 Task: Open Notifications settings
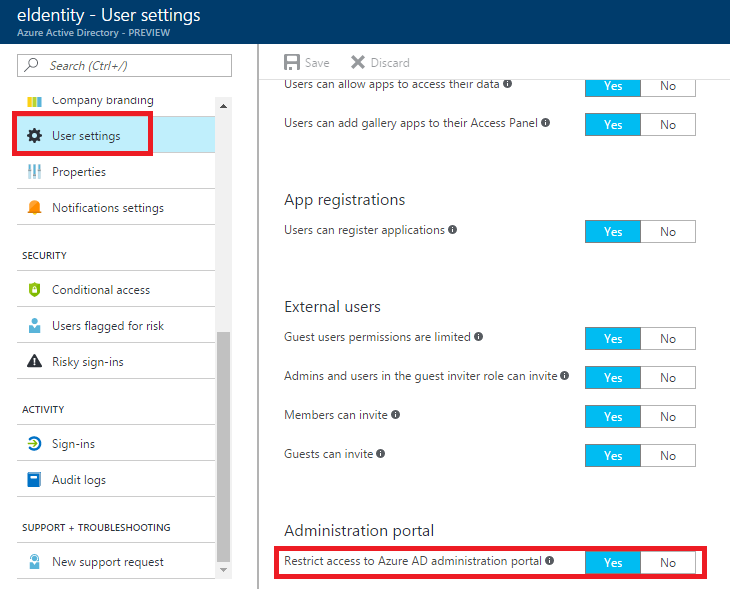(116, 207)
